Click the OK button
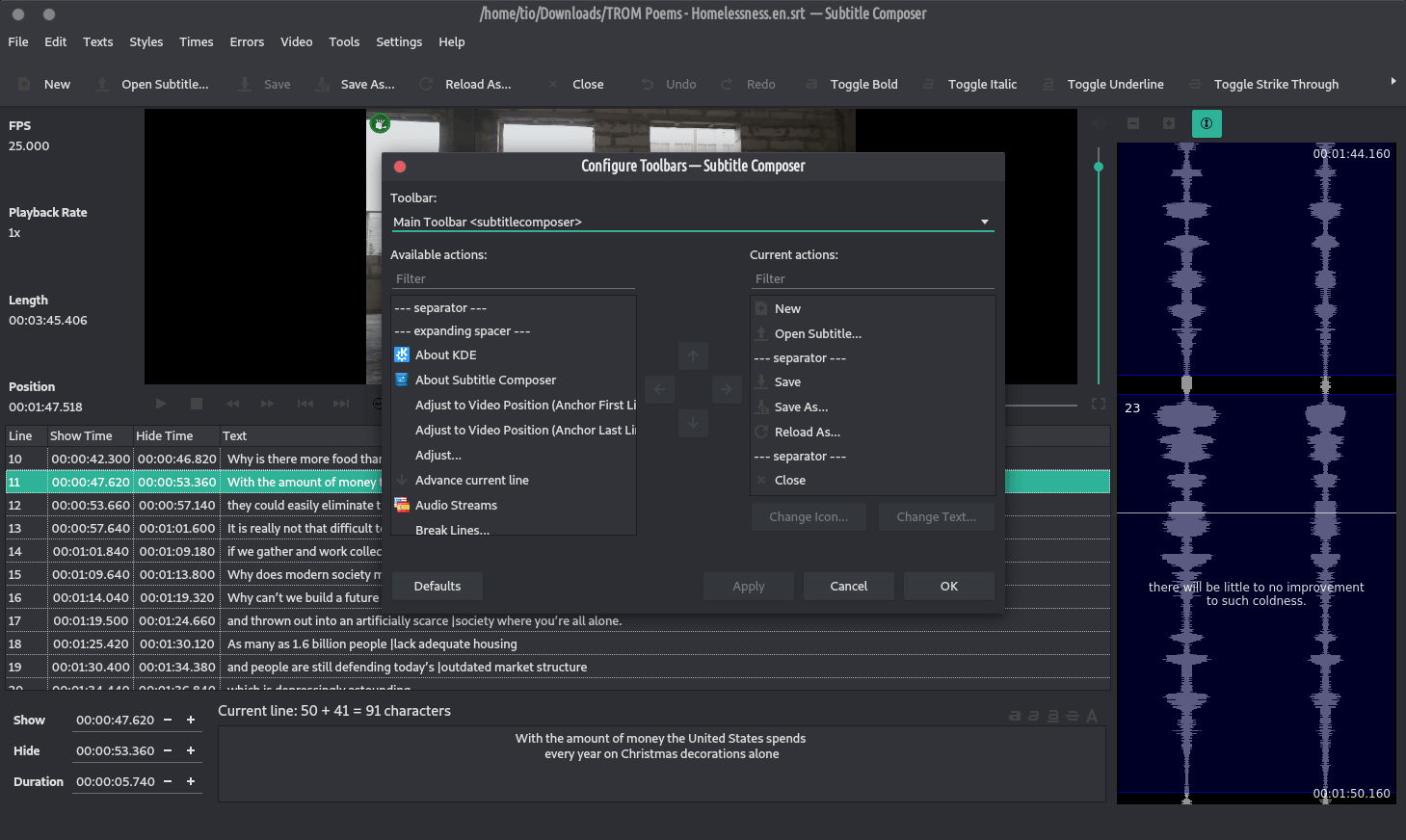Screen dimensions: 1406x840 pos(949,586)
